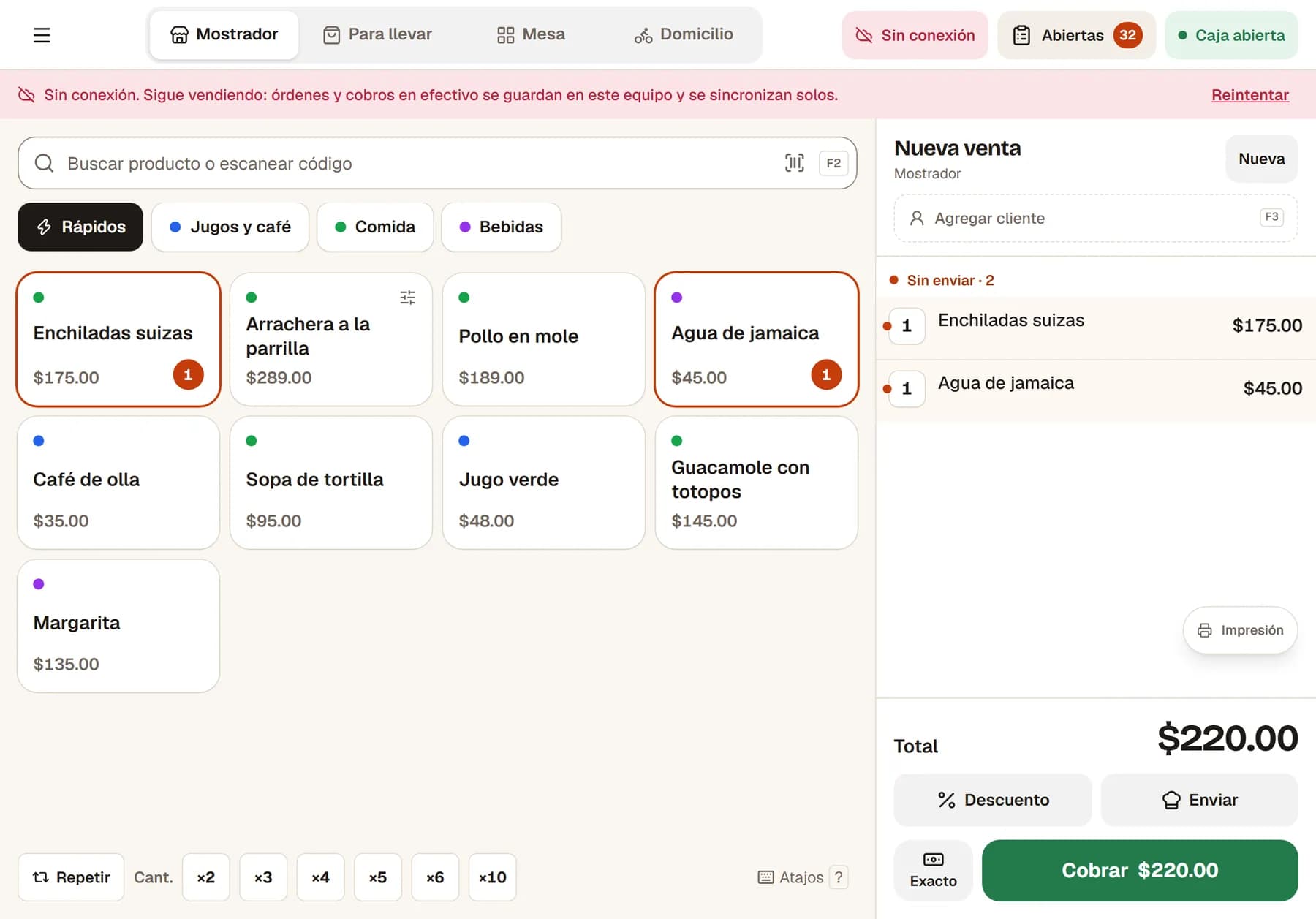Click the Caja abierta status indicator

(1231, 35)
